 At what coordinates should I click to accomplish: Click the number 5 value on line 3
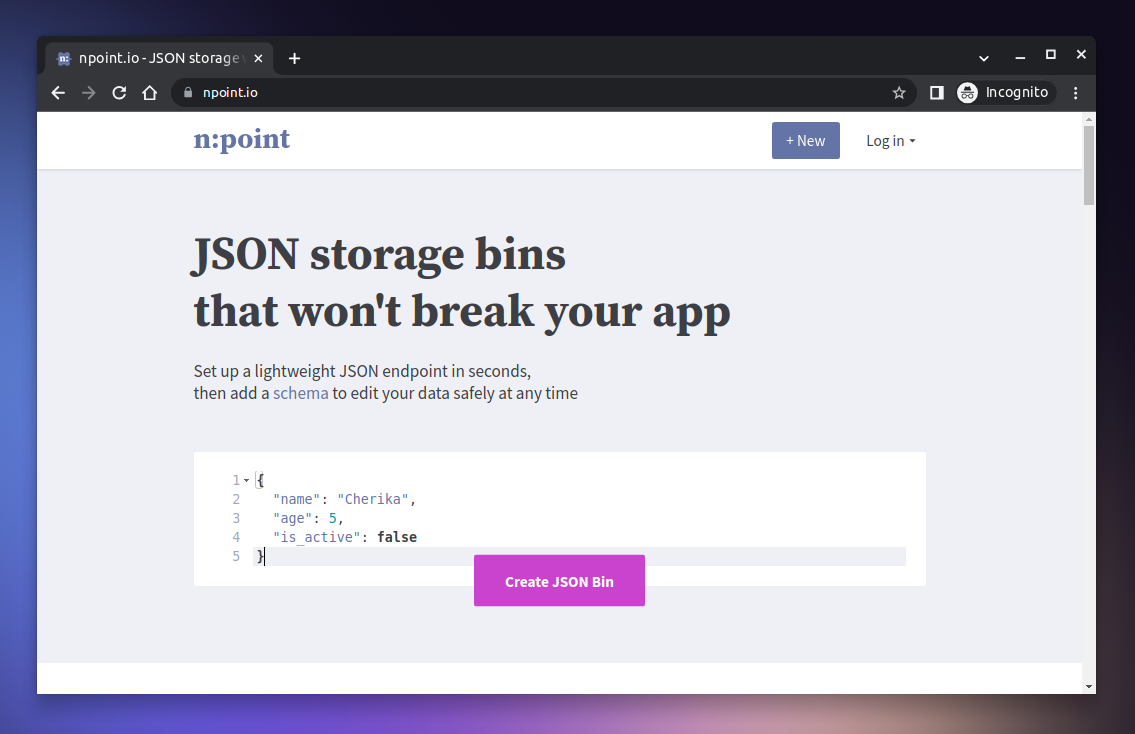click(333, 518)
